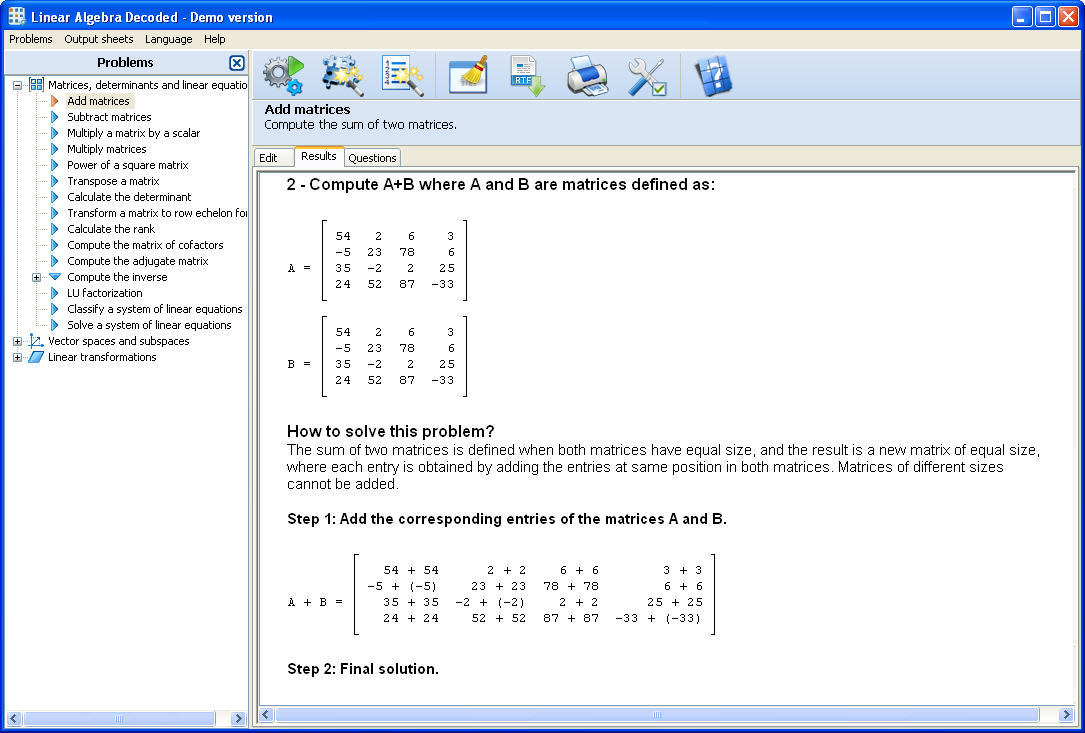Click the arrow icon beside Calculate the determinant
This screenshot has width=1085, height=733.
(x=55, y=197)
